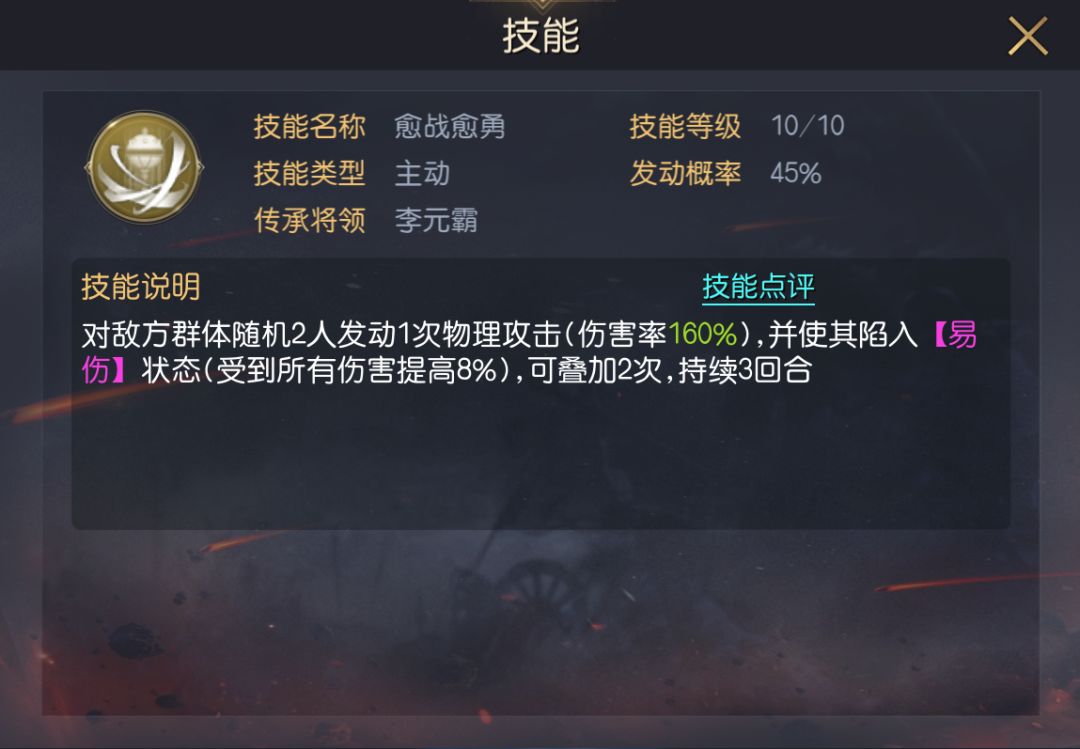Viewport: 1080px width, 749px height.
Task: Tap the pink 【易 status keyword
Action: click(x=953, y=334)
